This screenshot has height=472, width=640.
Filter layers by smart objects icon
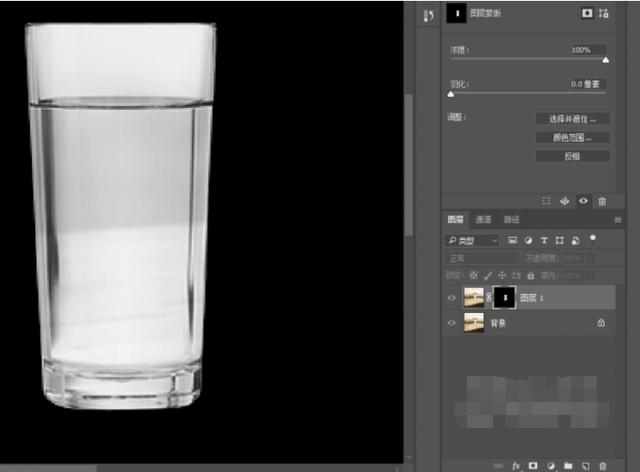[576, 240]
